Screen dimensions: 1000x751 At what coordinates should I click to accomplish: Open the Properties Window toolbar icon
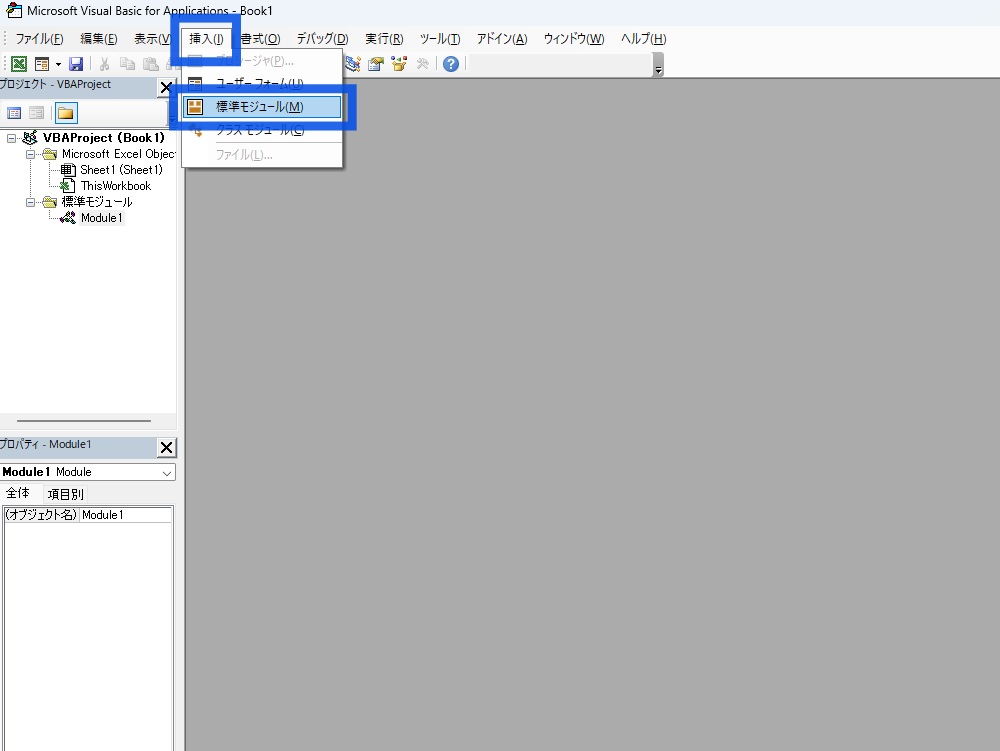[377, 64]
